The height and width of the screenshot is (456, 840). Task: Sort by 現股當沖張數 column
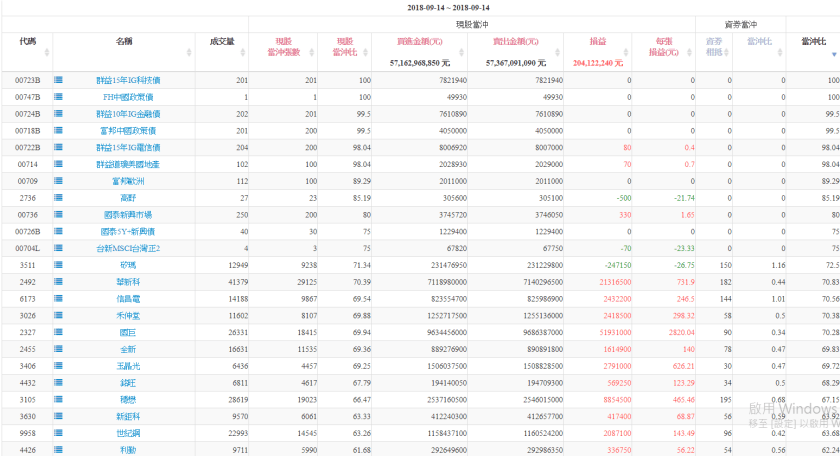283,46
